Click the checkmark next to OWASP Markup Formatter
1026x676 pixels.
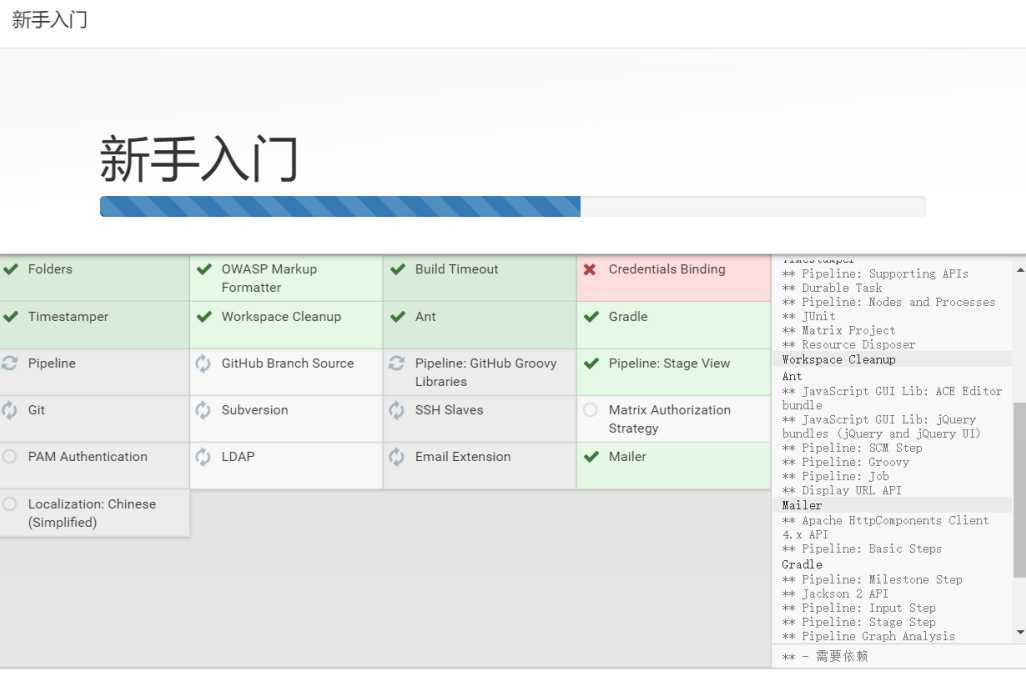204,269
